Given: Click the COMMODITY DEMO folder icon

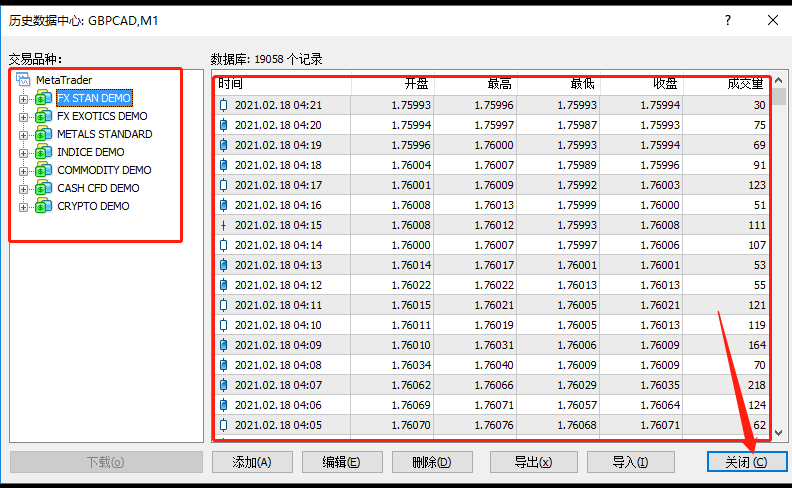Looking at the screenshot, I should [43, 170].
